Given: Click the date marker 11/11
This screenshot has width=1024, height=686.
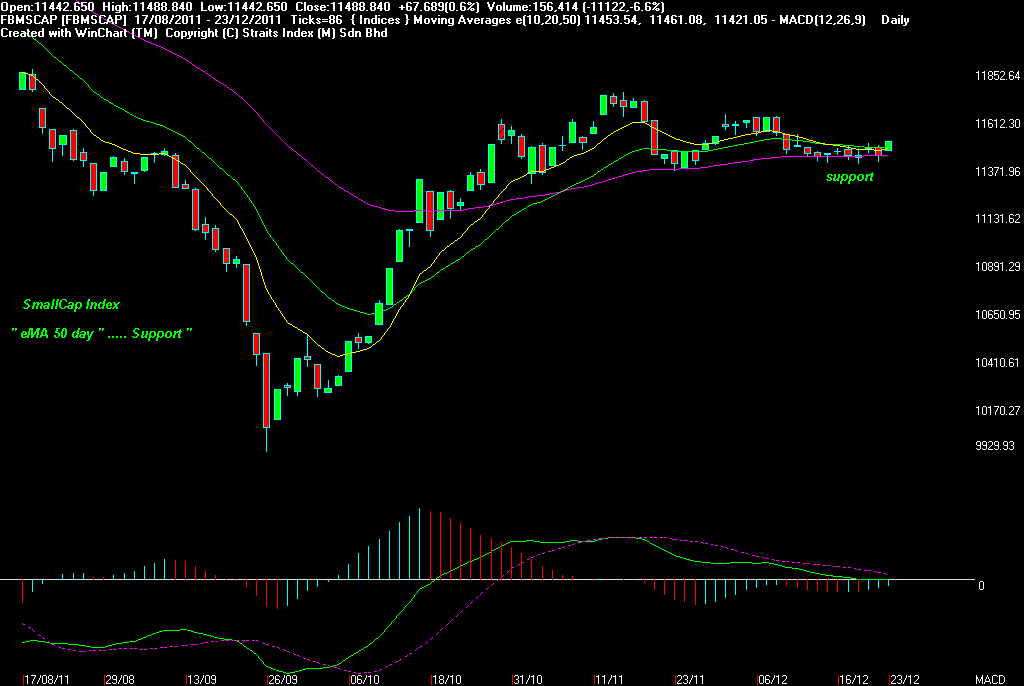Looking at the screenshot, I should 609,679.
